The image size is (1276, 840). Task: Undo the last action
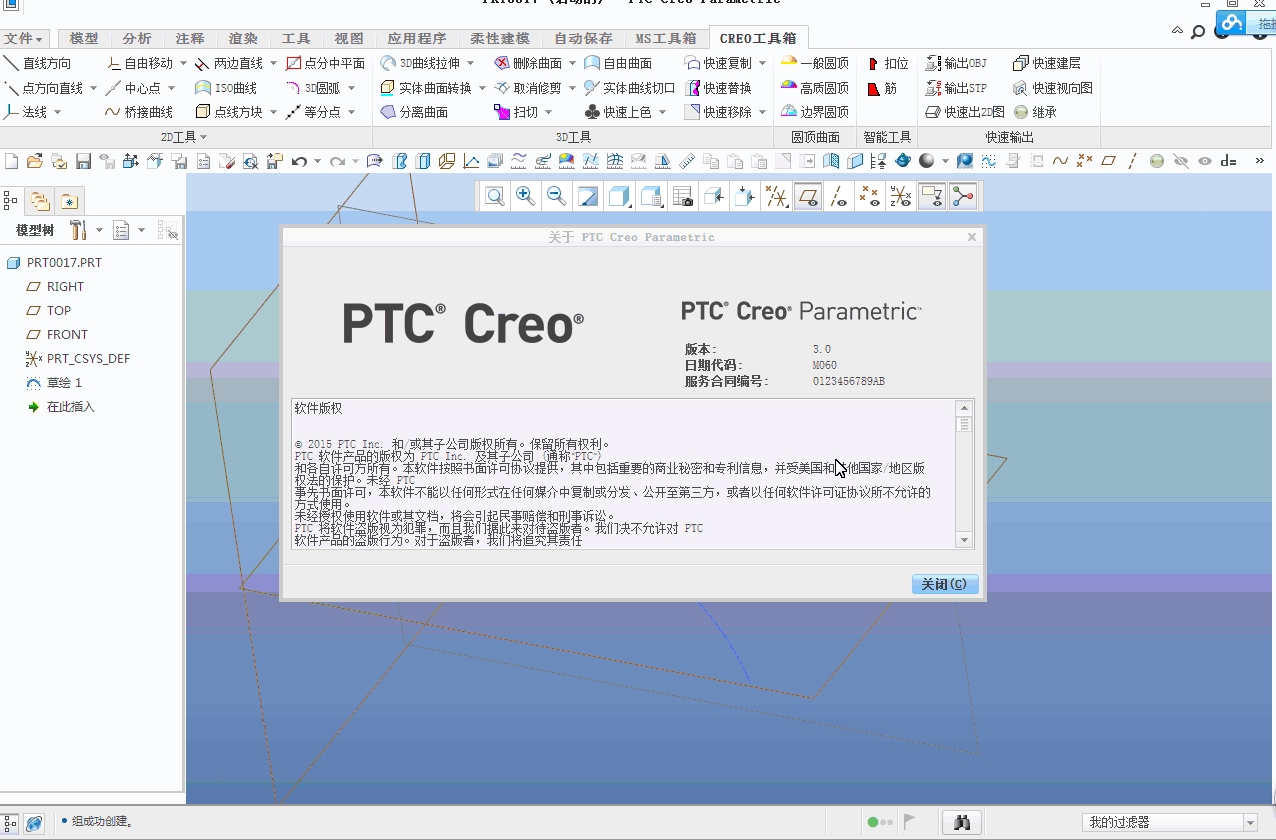click(298, 160)
